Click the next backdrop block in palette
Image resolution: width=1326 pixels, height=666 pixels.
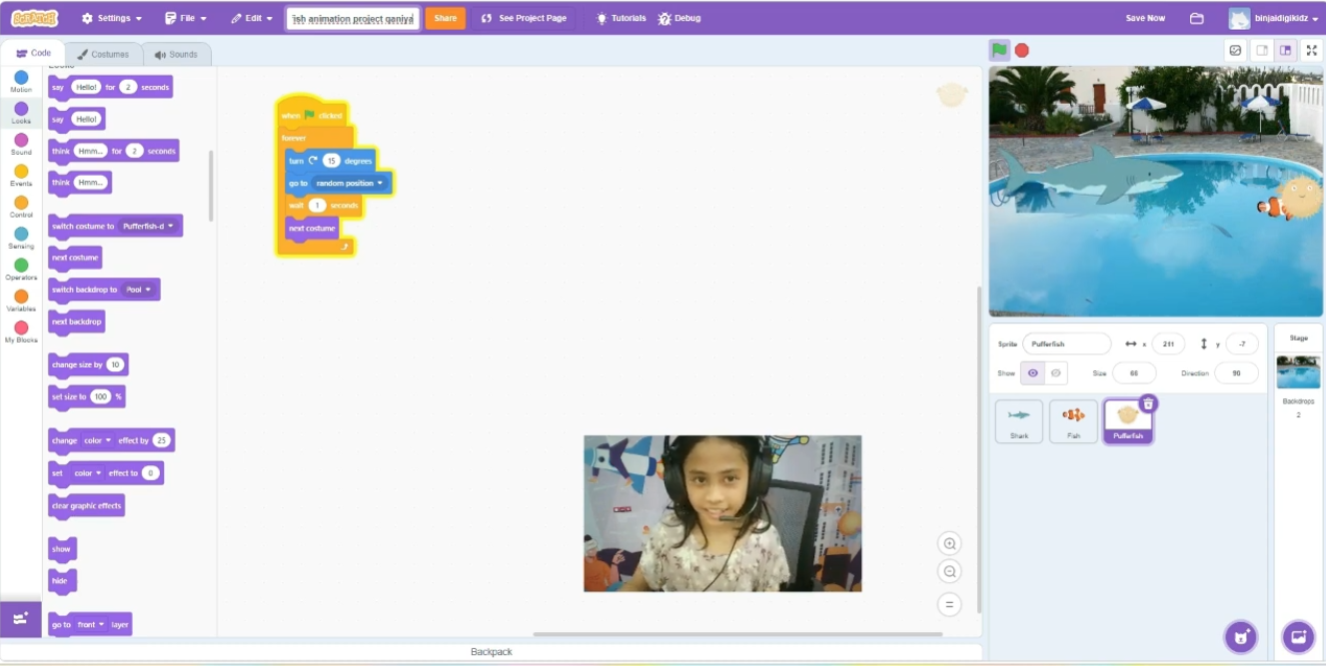coord(76,322)
